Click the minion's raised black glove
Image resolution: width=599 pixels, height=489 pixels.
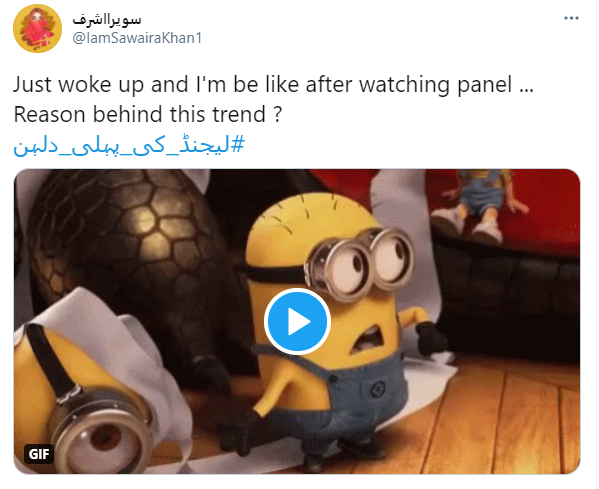point(432,338)
